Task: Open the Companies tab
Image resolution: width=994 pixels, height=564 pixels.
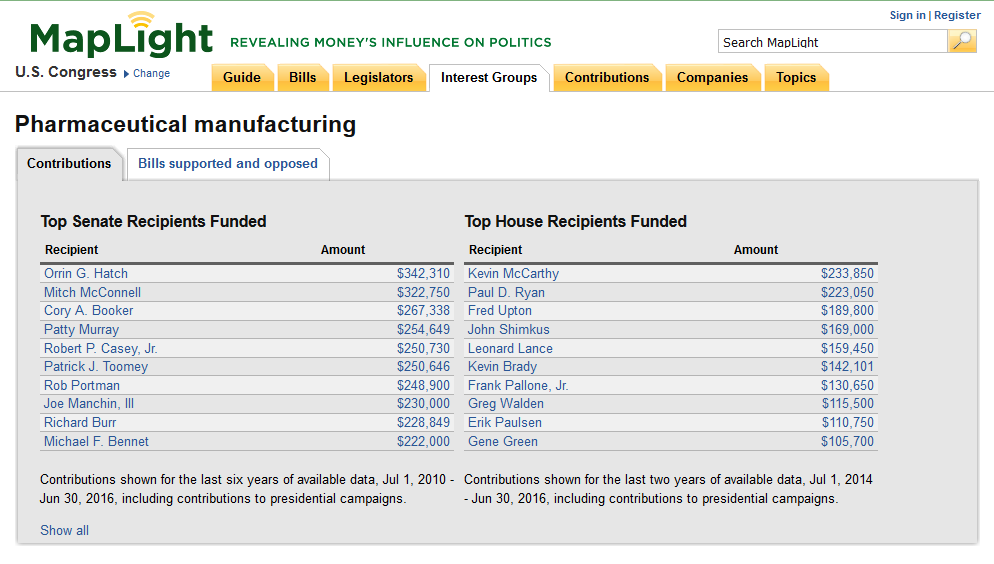Action: [x=712, y=77]
